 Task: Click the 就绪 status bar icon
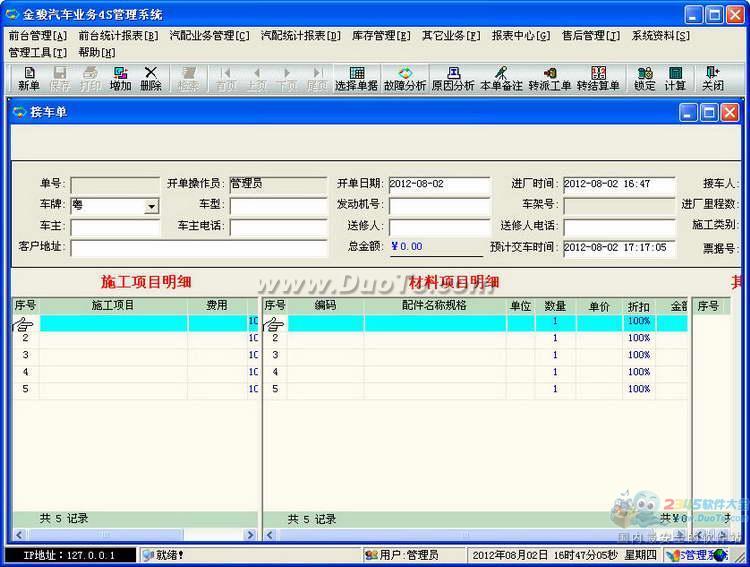(x=149, y=555)
